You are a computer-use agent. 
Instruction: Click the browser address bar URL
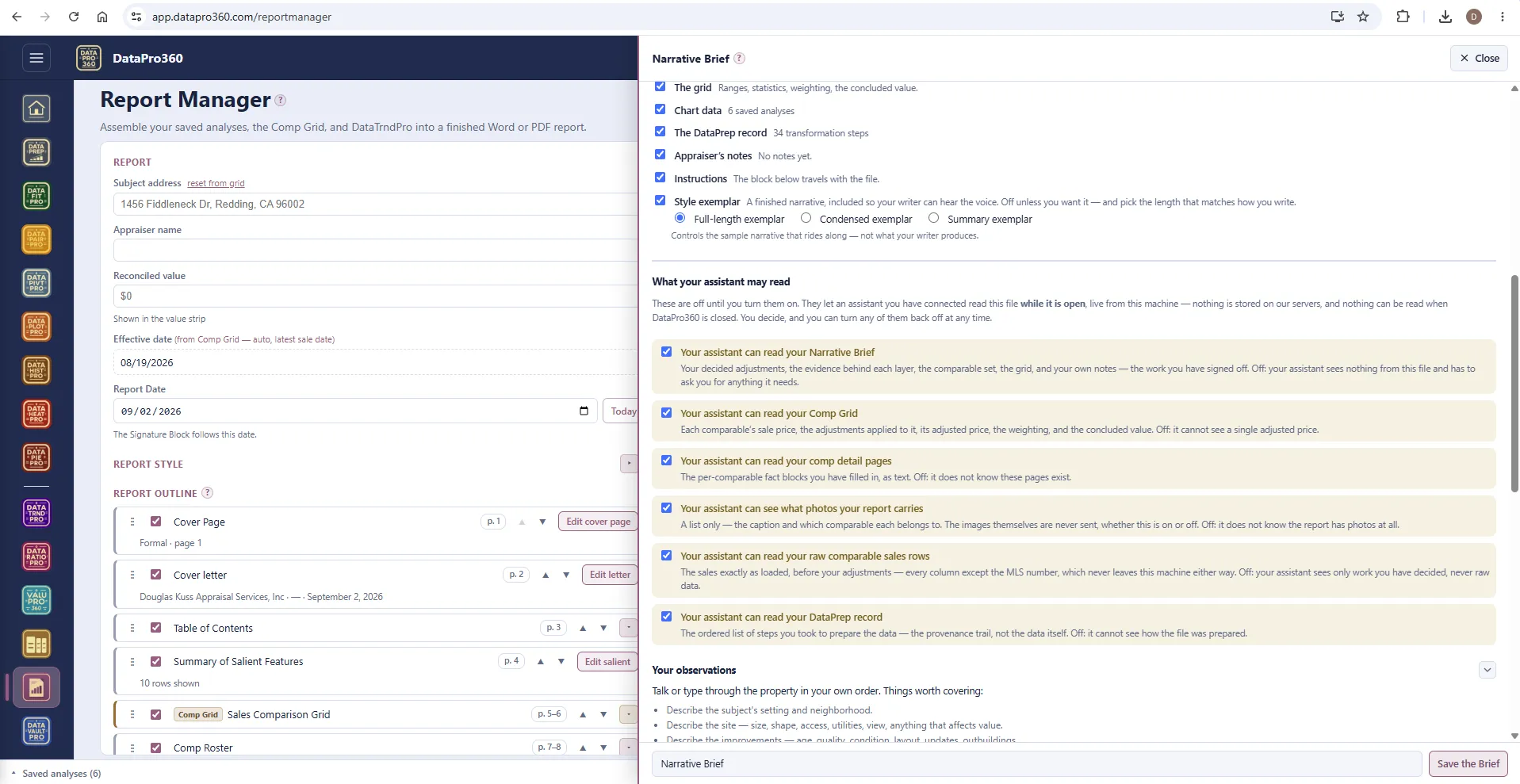click(x=242, y=17)
